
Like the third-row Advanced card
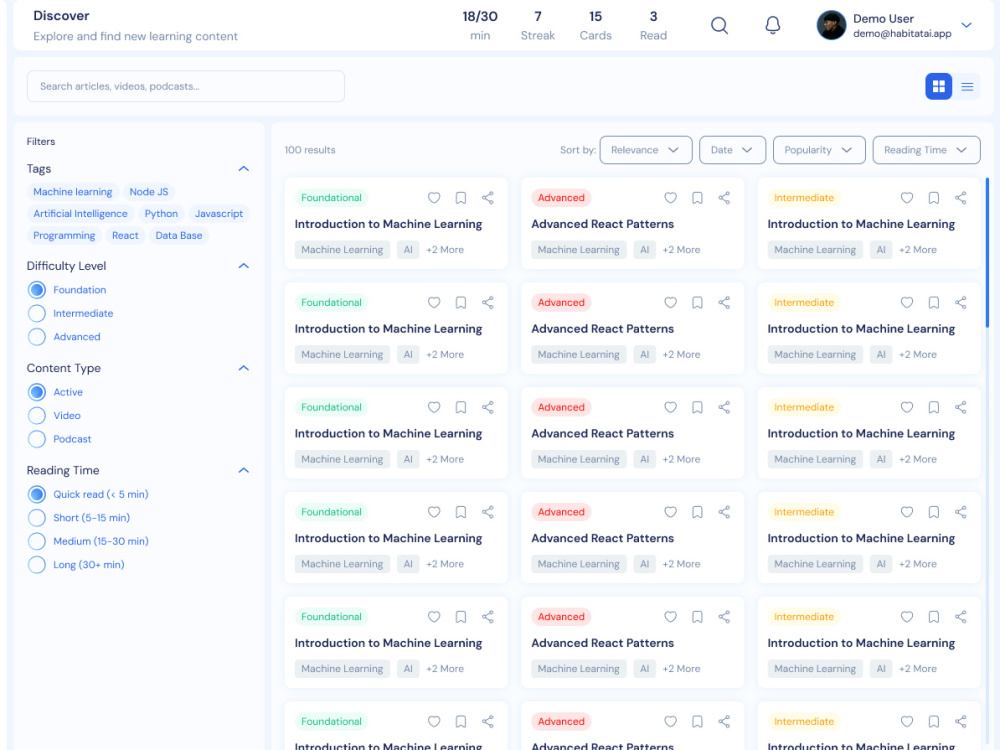point(670,407)
